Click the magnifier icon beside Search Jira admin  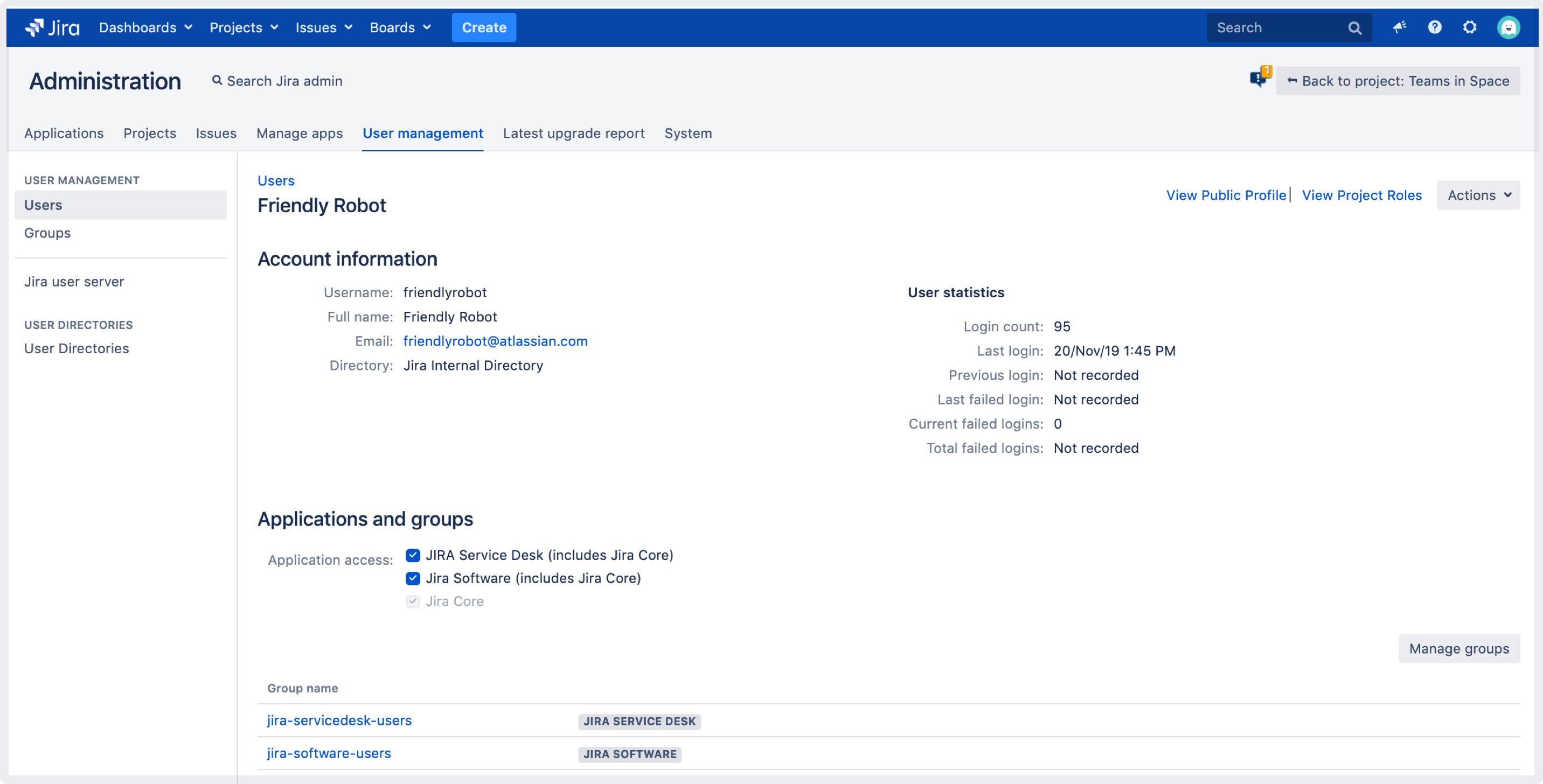click(217, 80)
